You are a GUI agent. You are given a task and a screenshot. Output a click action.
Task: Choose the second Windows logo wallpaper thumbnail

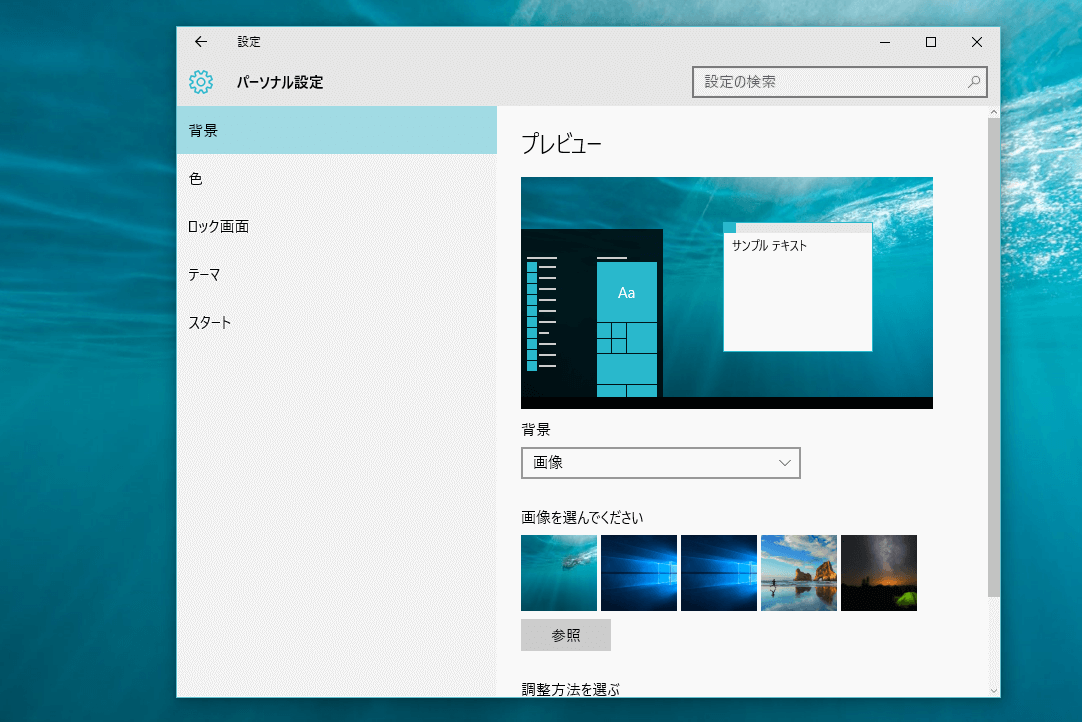719,573
